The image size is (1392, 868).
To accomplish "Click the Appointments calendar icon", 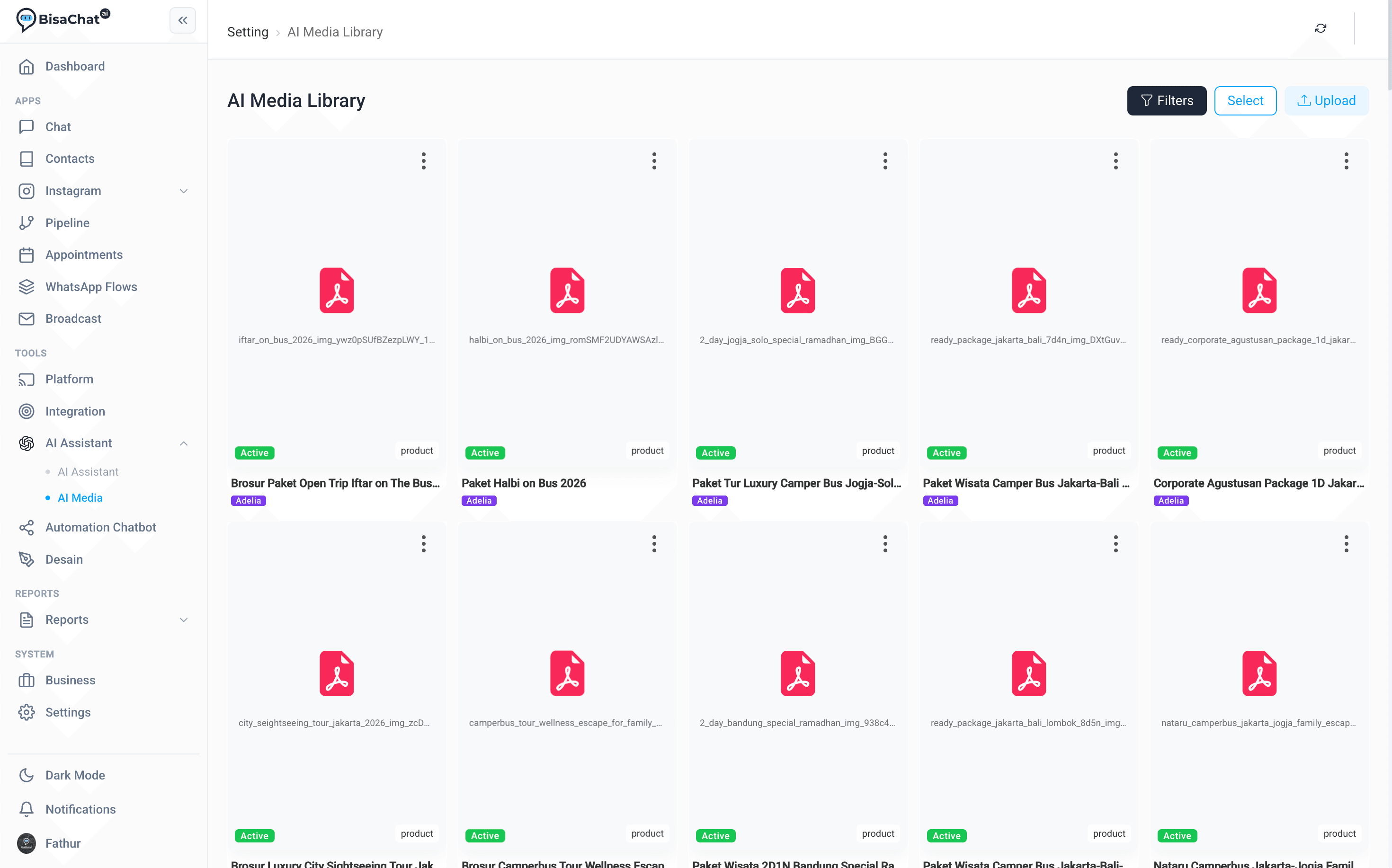I will 27,255.
